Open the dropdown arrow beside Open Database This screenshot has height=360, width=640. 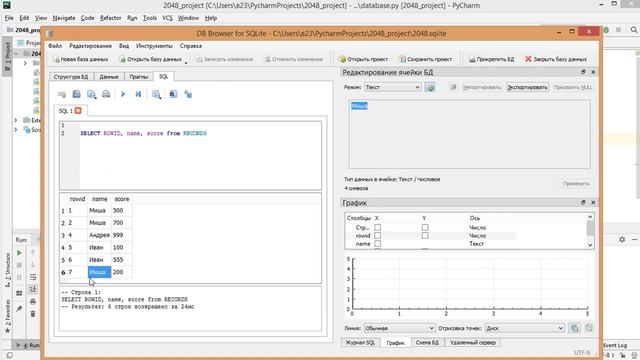(186, 62)
